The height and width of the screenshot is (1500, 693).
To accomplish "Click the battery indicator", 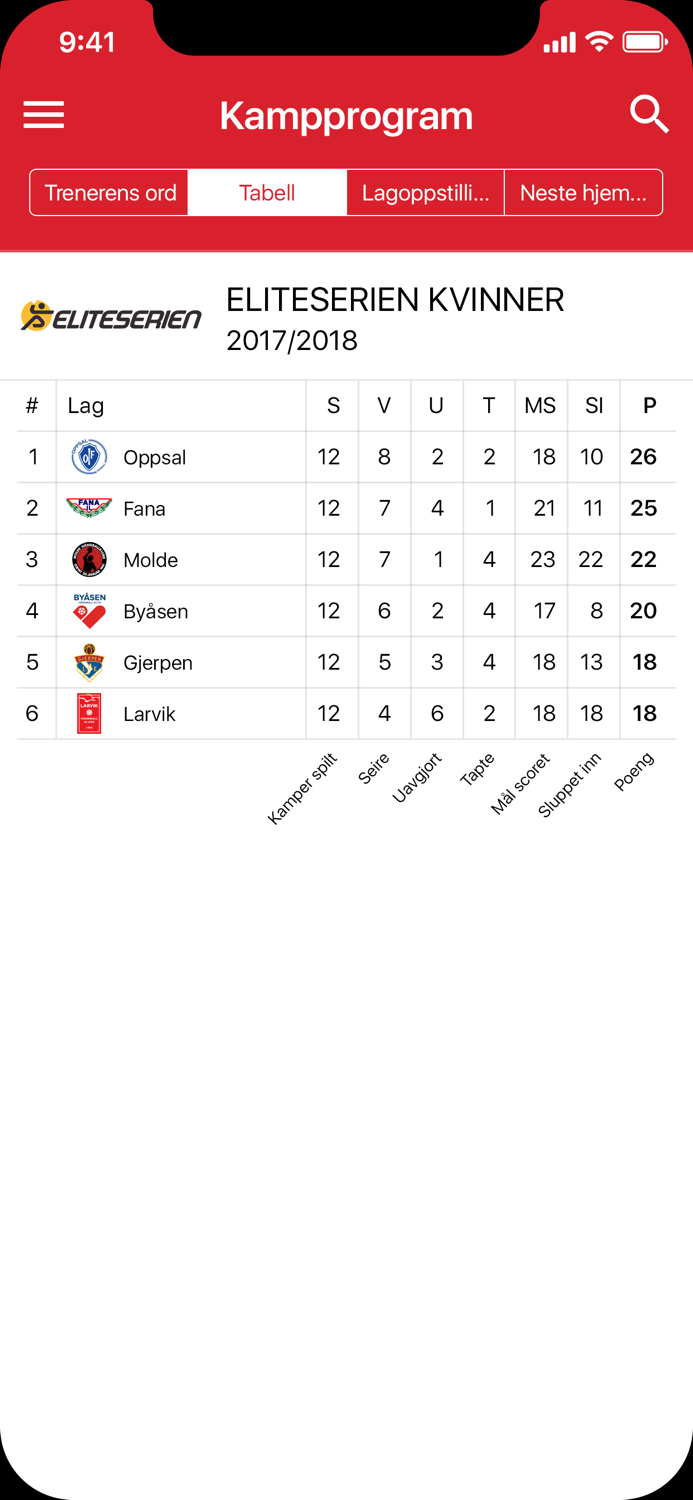I will pos(645,41).
